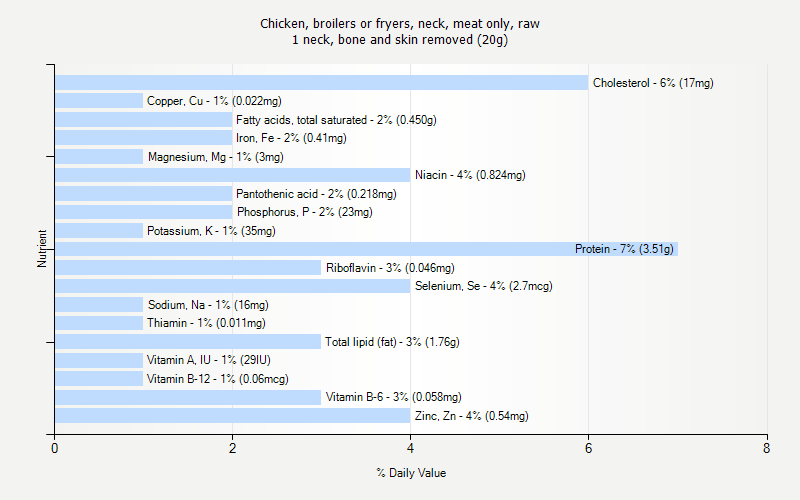The image size is (800, 500).
Task: Select the Vitamin B-12 label
Action: (218, 379)
